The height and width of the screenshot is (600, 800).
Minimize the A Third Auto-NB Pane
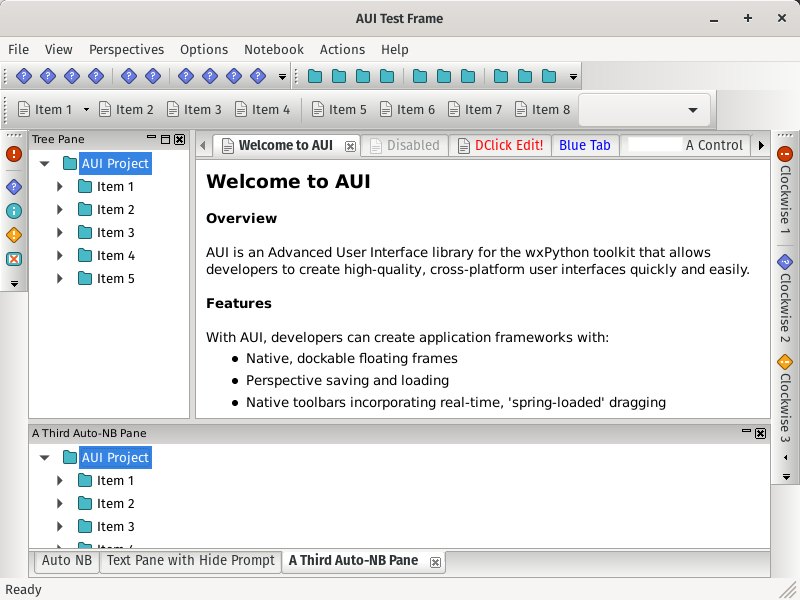coord(746,432)
